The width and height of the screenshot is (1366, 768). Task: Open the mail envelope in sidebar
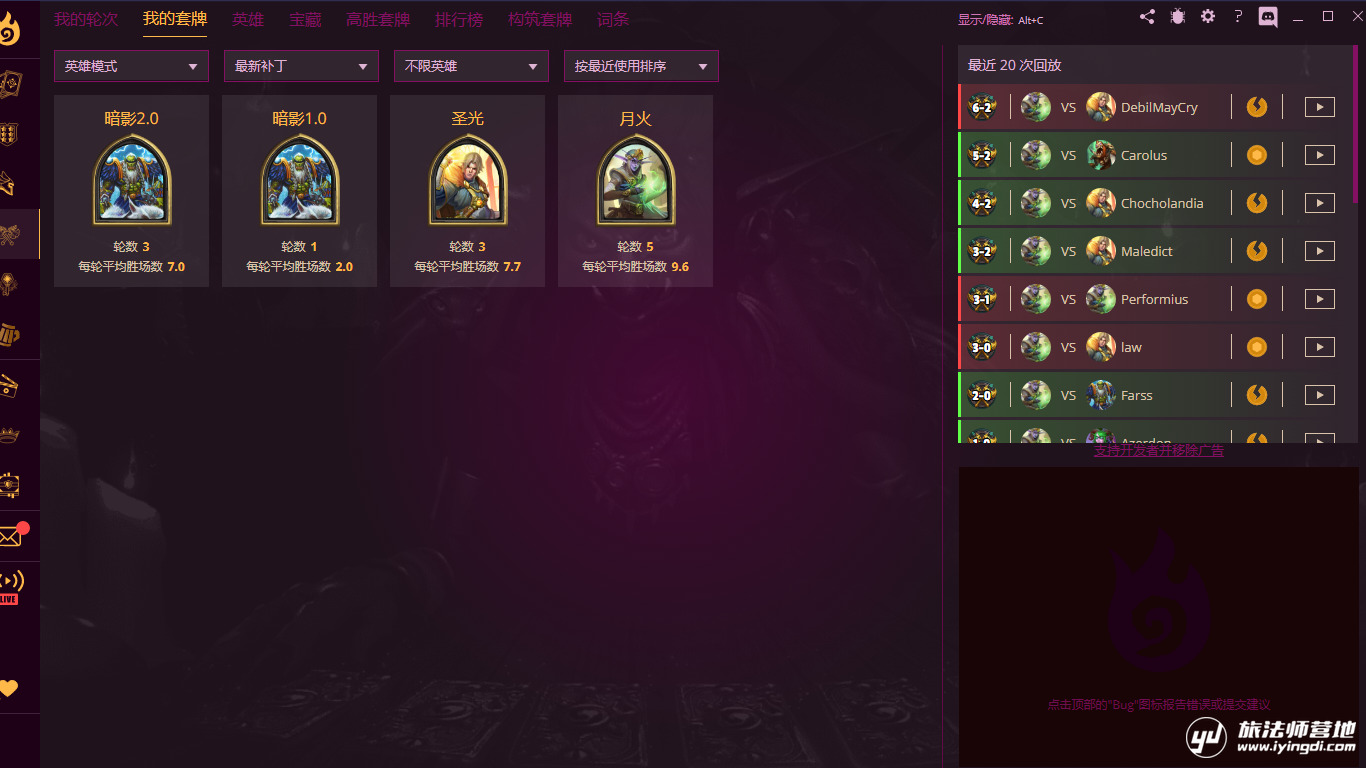tap(11, 535)
